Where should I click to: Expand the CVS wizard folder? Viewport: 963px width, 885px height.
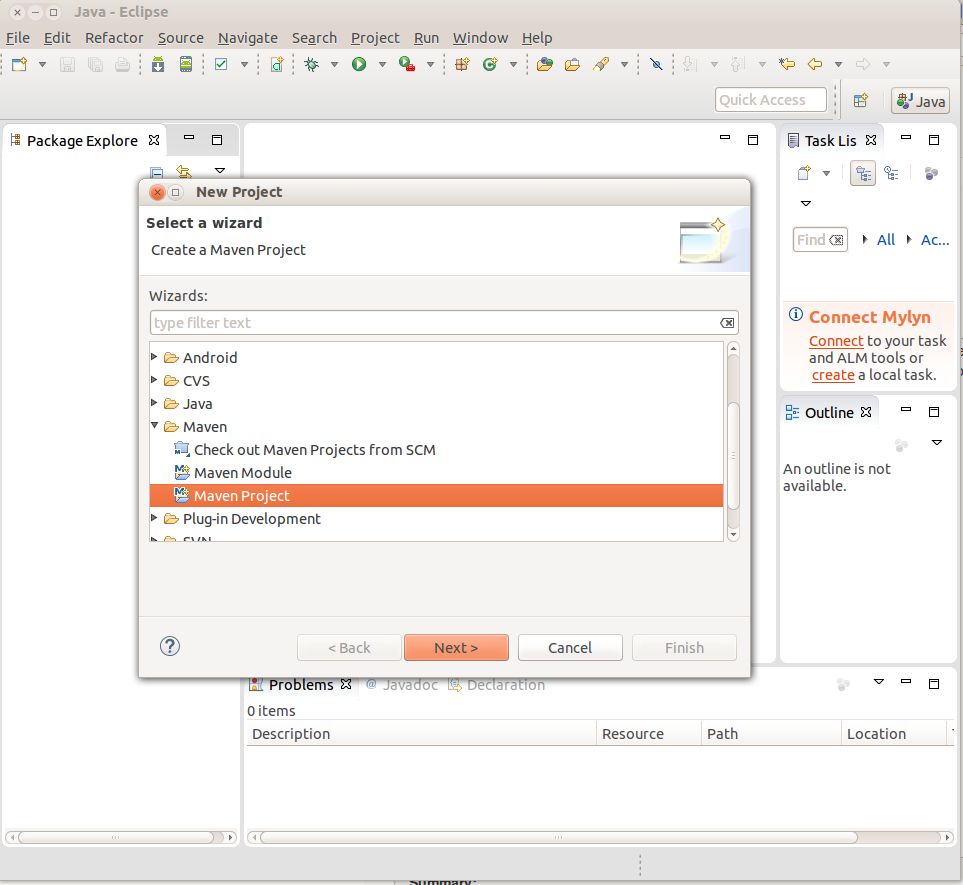pos(154,380)
